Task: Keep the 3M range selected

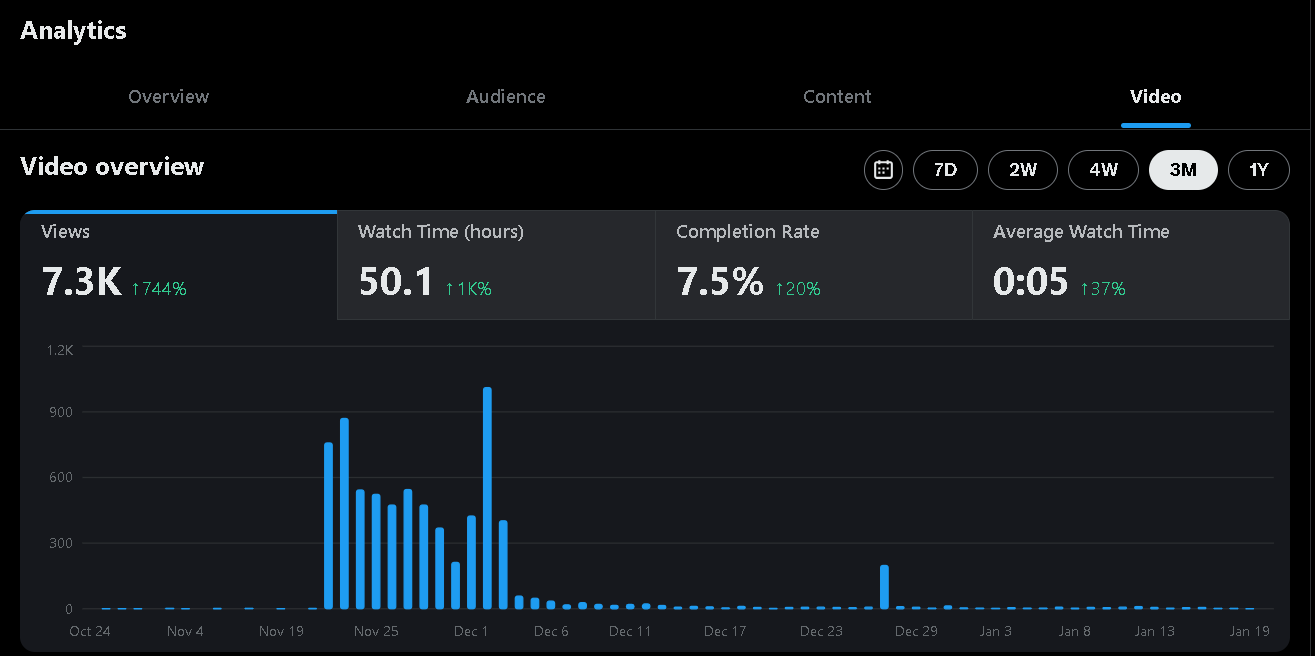Action: click(1183, 170)
